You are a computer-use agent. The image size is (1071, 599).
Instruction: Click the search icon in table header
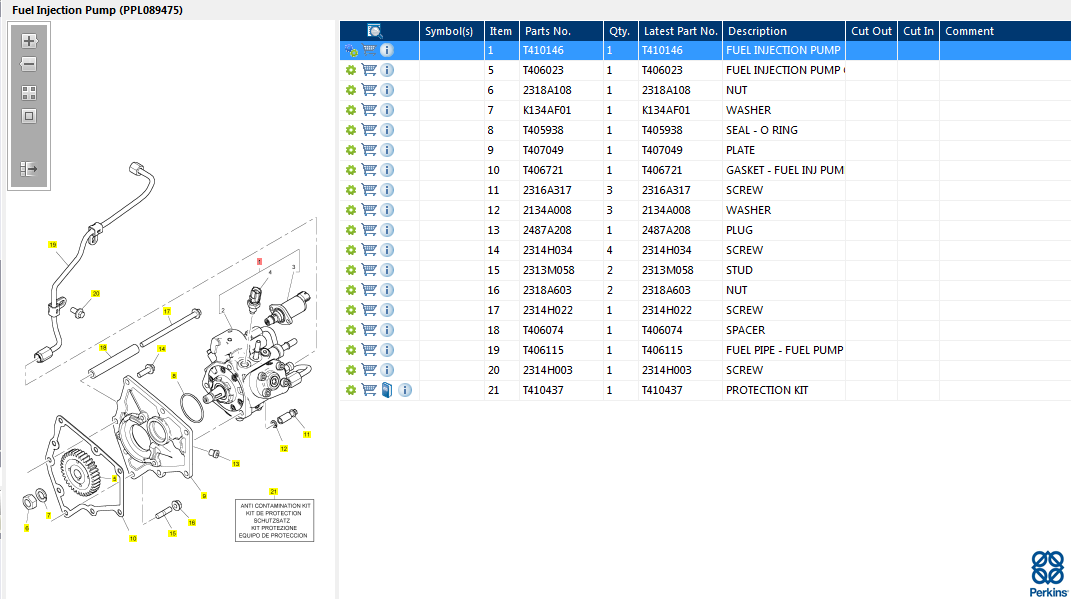coord(375,31)
